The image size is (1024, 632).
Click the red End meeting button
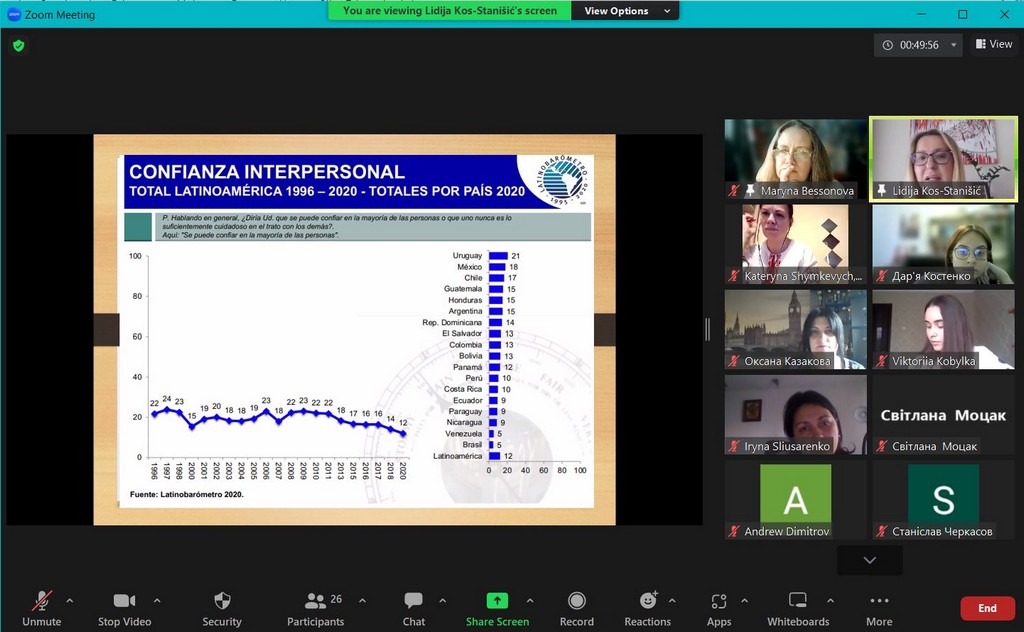tap(987, 608)
